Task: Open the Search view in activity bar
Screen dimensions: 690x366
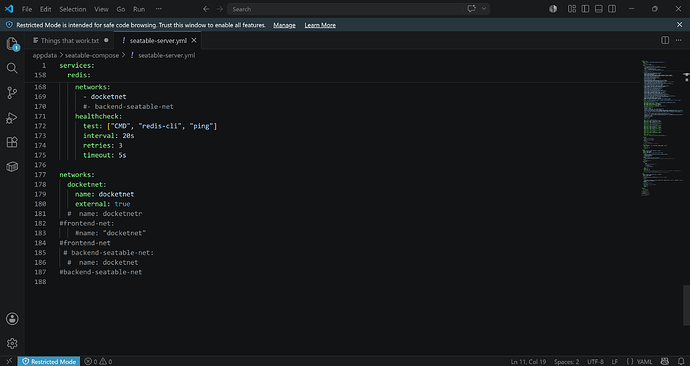Action: tap(12, 68)
